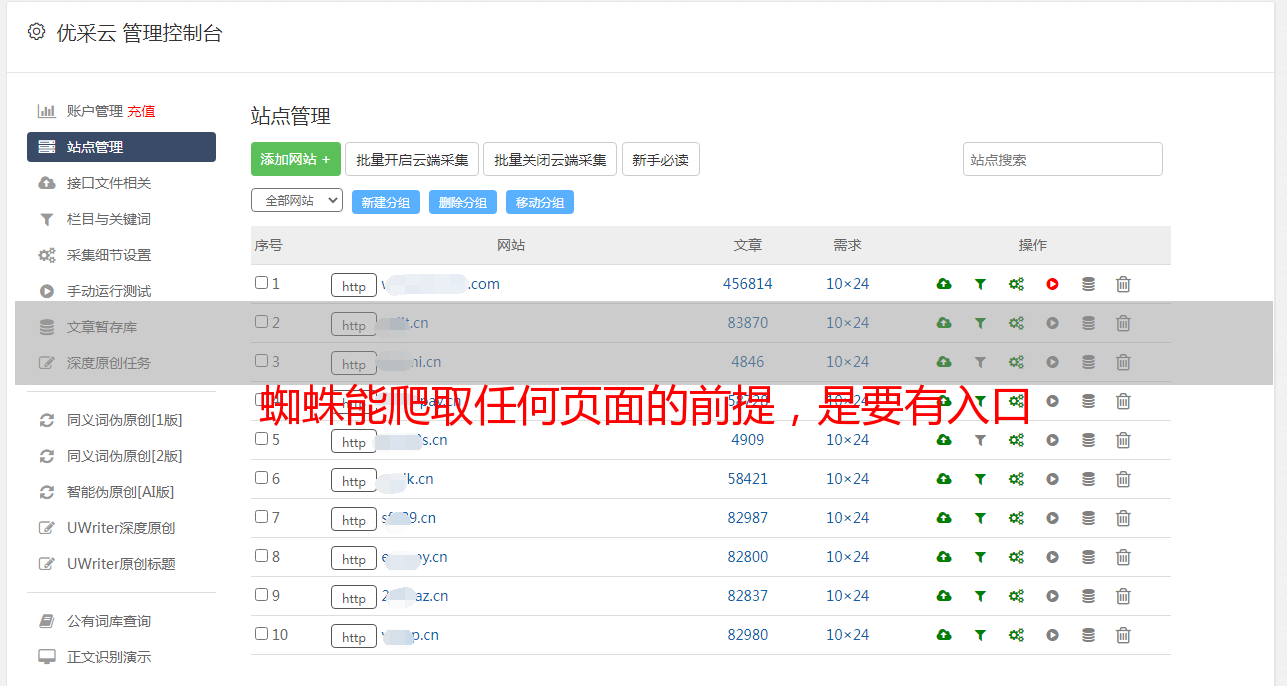Open 公有词库查询 in the sidebar
Viewport: 1287px width, 686px height.
tap(109, 621)
